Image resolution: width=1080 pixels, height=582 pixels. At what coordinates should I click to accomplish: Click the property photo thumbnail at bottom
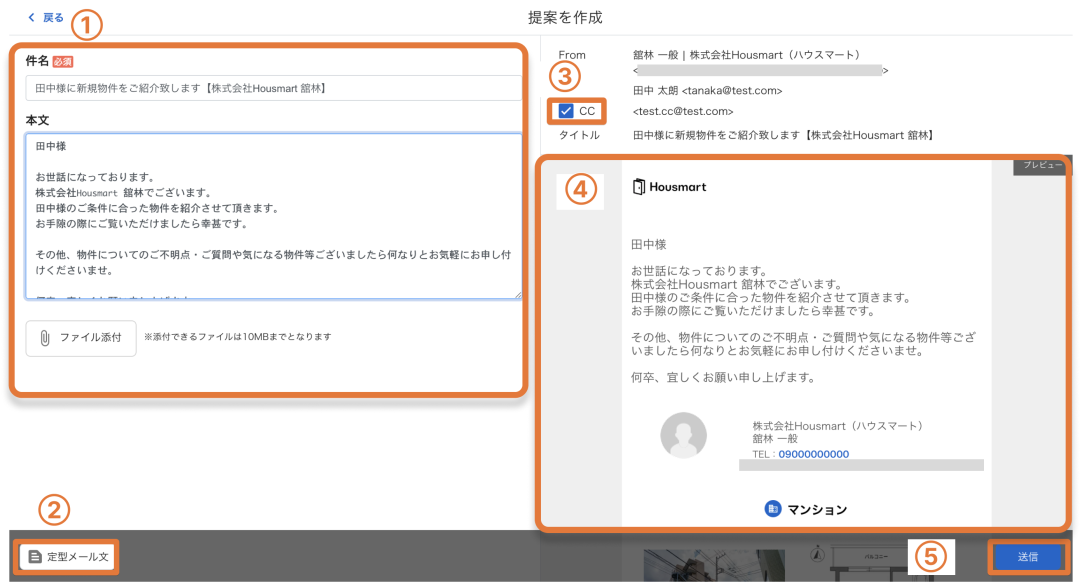714,565
